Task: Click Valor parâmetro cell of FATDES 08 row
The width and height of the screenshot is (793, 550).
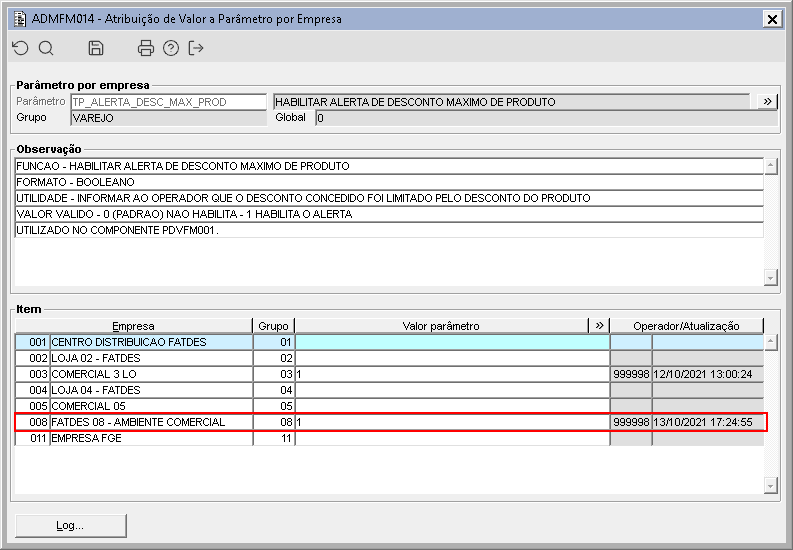Action: [x=453, y=422]
